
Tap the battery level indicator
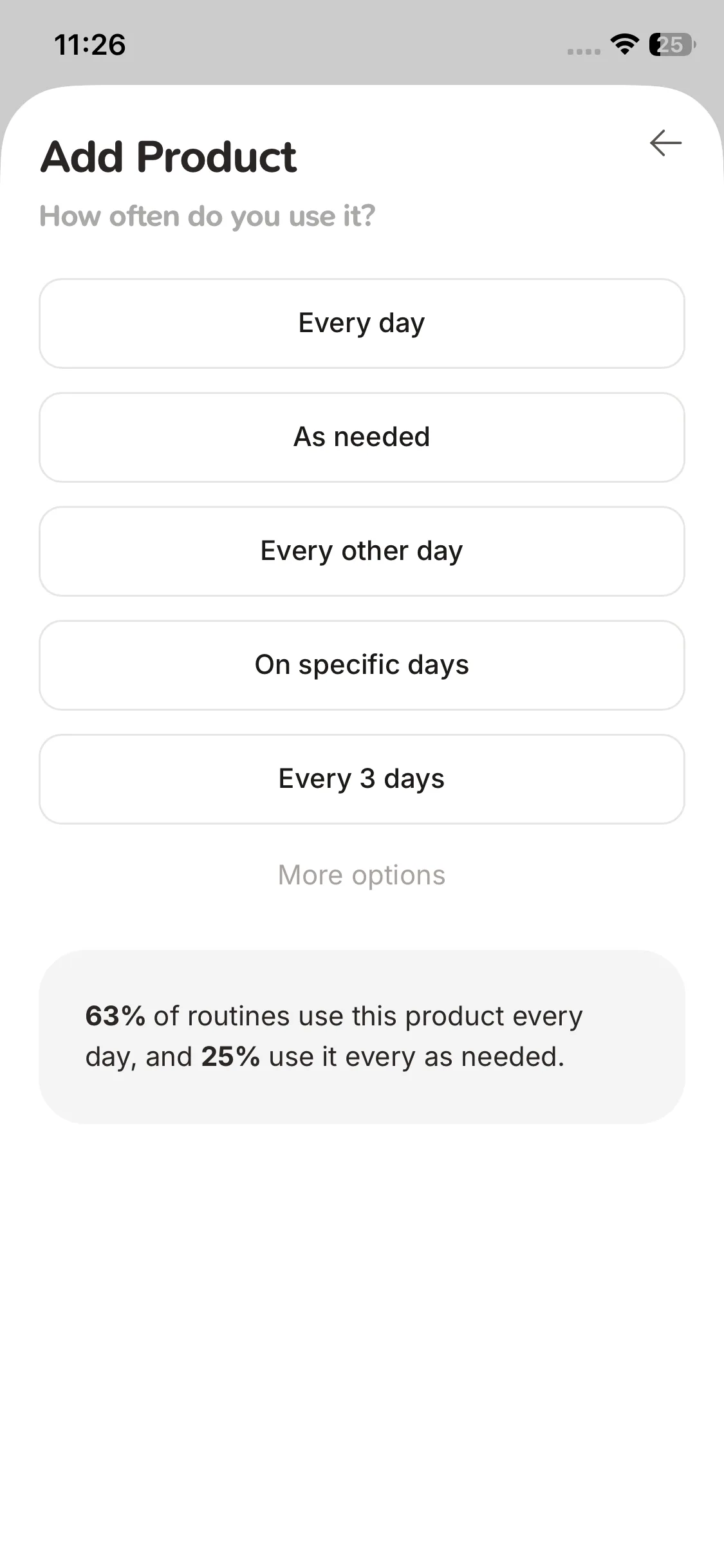click(672, 44)
